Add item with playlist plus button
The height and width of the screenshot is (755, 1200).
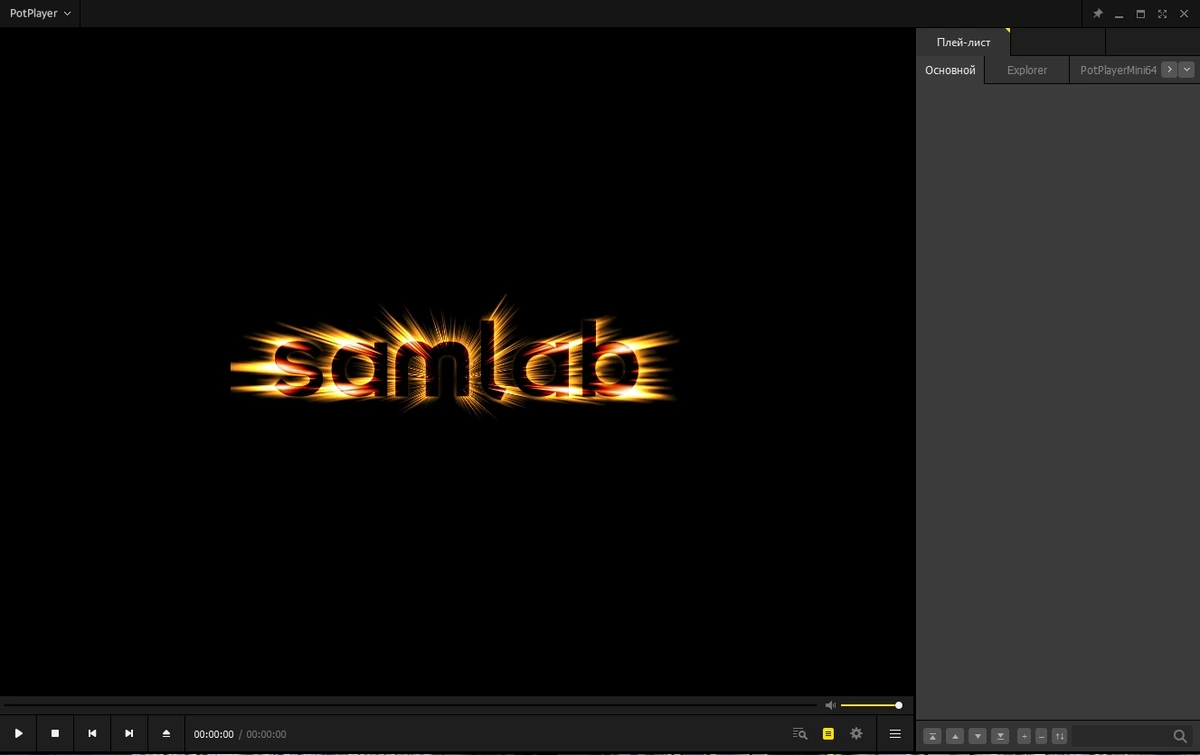coord(1023,736)
